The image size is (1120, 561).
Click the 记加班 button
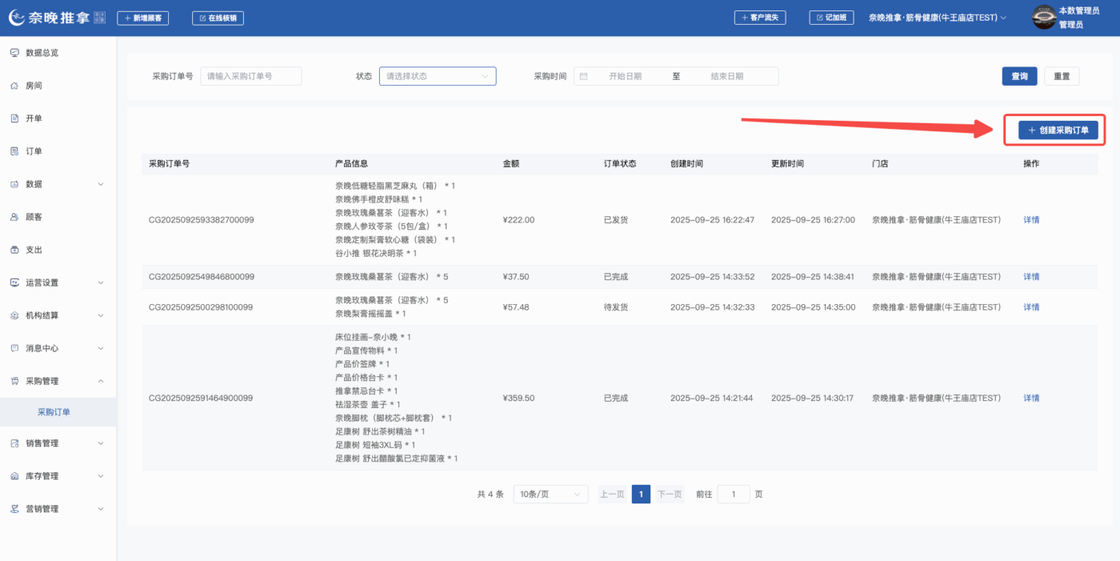[x=831, y=18]
